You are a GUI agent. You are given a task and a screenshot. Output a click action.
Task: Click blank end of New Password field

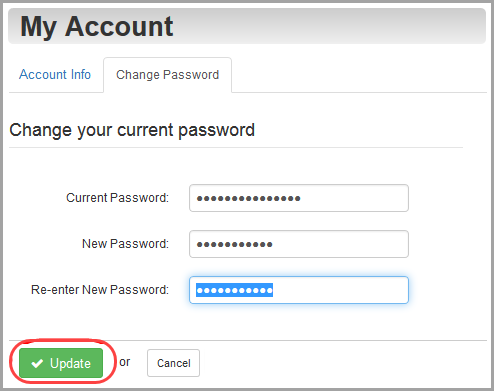[x=340, y=244]
